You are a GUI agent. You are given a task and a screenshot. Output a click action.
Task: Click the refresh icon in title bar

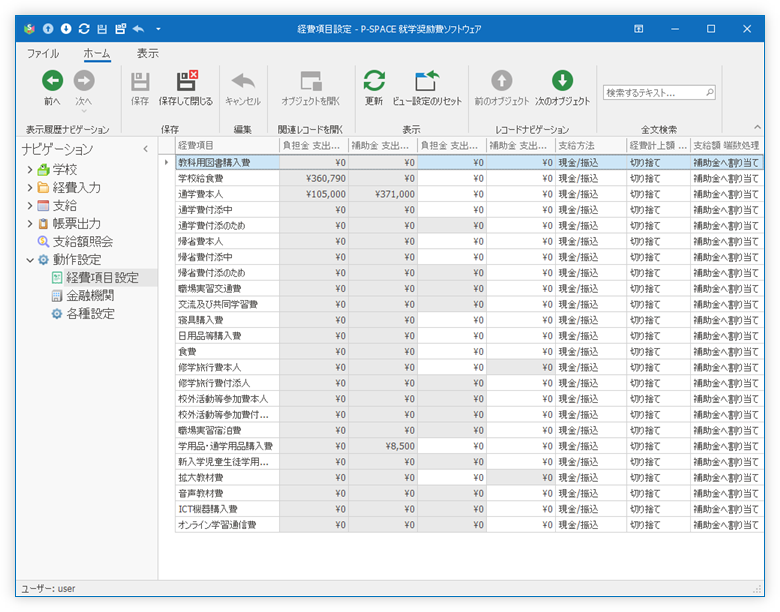click(x=84, y=29)
